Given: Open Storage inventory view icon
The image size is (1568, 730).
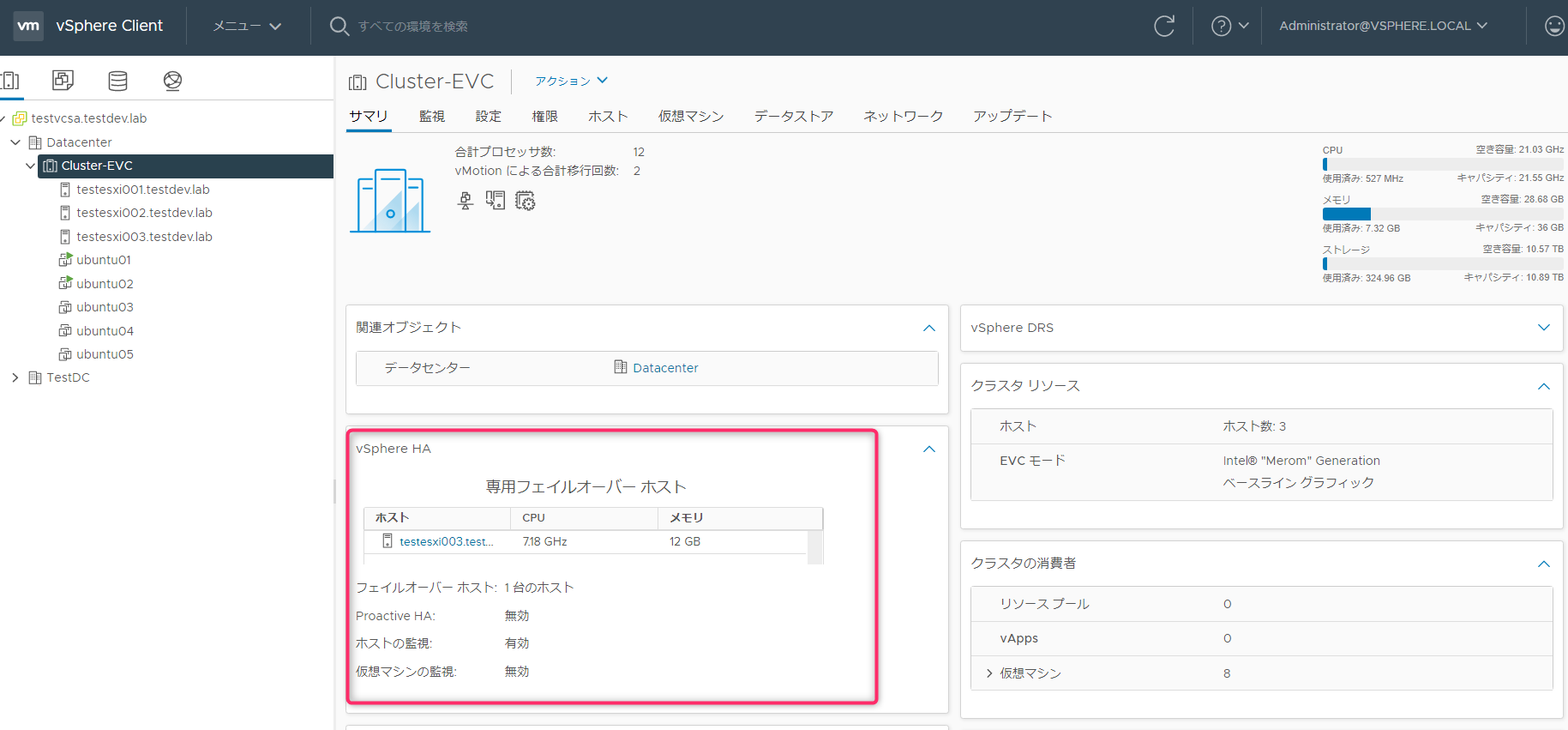Looking at the screenshot, I should [x=118, y=81].
